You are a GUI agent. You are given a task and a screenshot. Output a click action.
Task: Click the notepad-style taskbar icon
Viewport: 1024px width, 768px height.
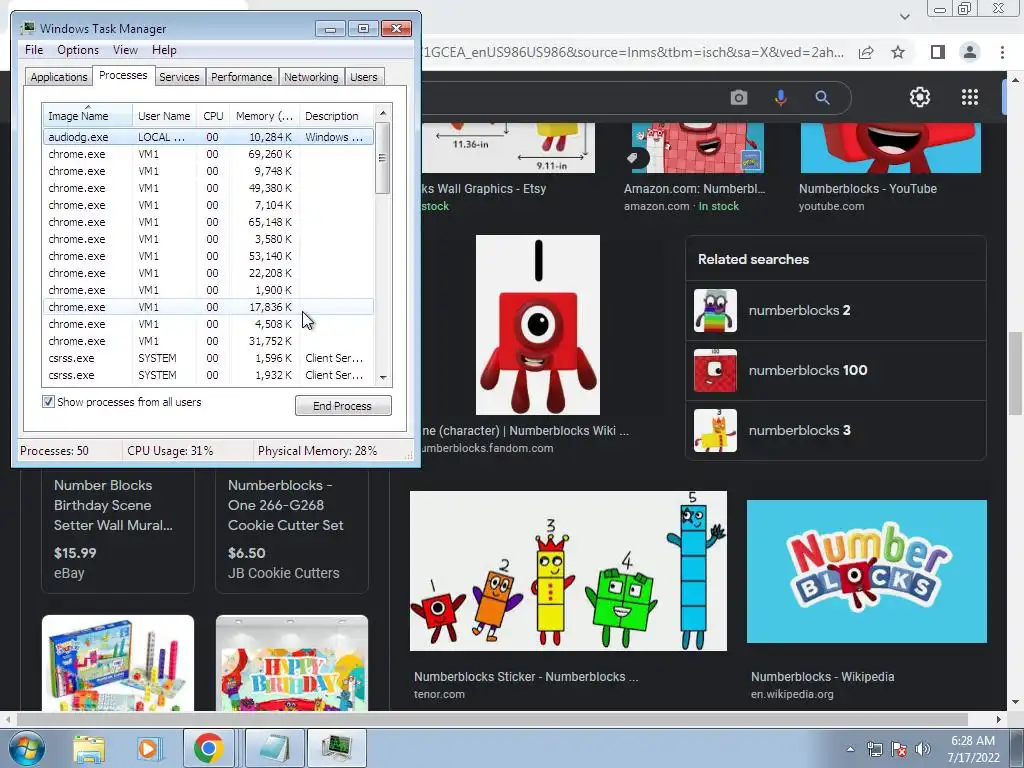(x=275, y=748)
